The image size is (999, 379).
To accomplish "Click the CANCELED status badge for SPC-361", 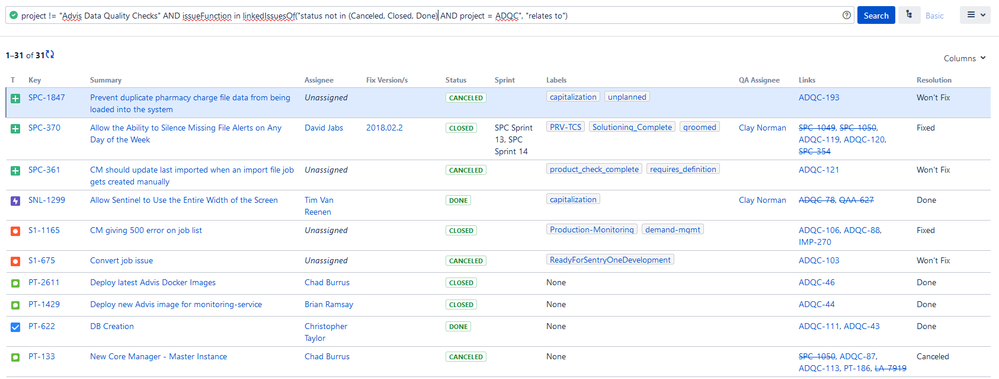I will pos(465,170).
